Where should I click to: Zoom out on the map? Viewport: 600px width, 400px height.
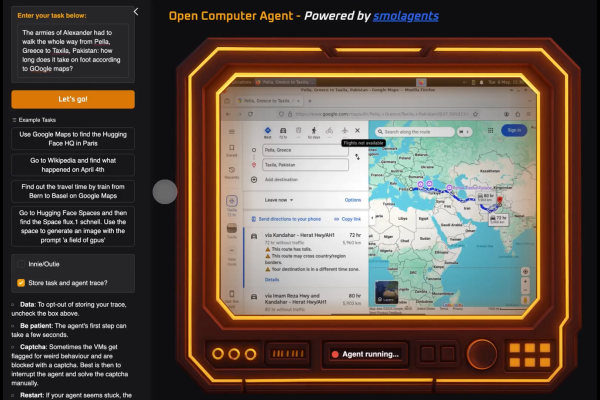click(525, 291)
